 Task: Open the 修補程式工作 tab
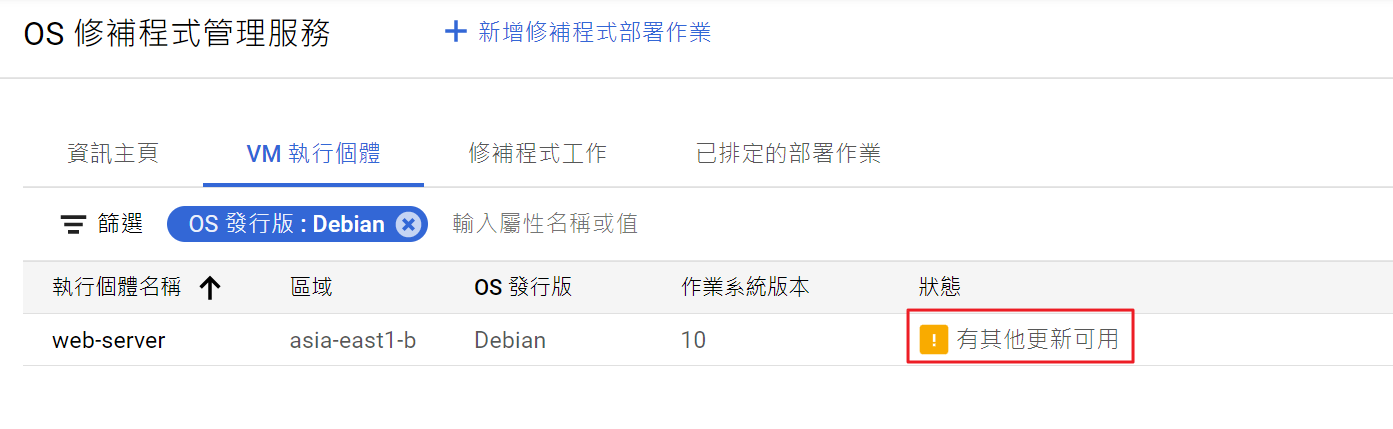537,154
